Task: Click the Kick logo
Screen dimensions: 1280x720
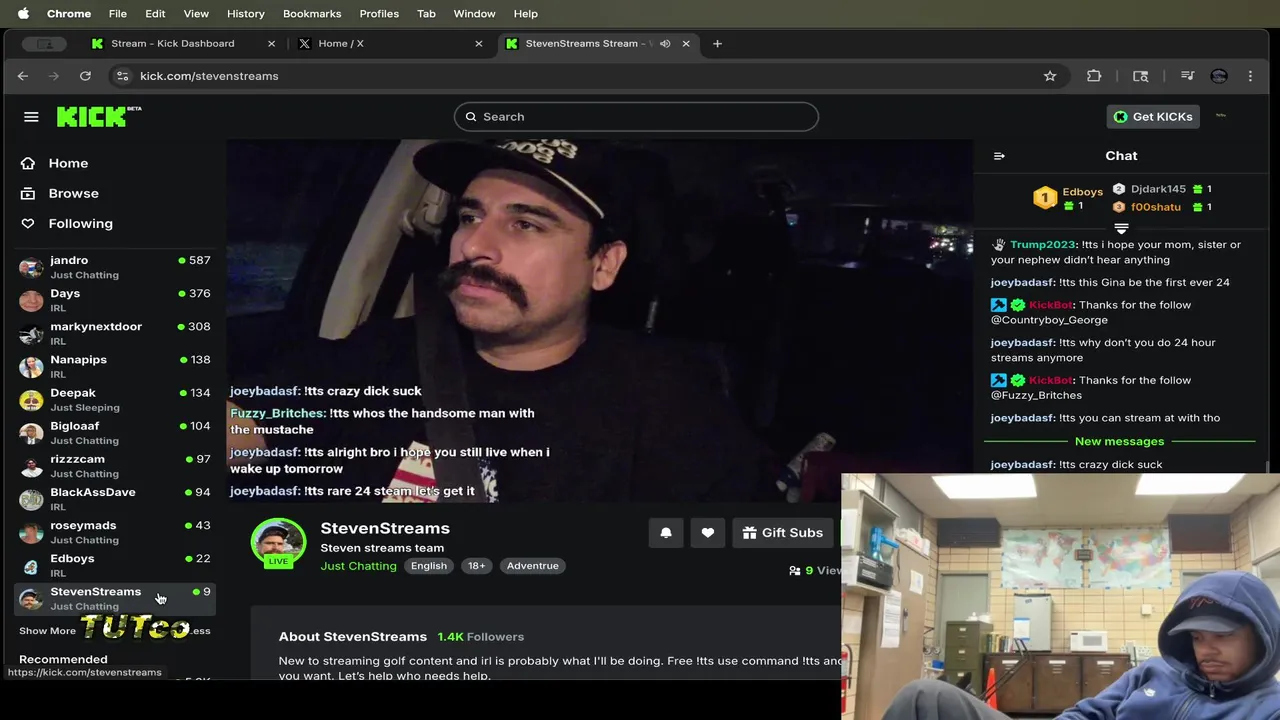Action: pyautogui.click(x=98, y=116)
